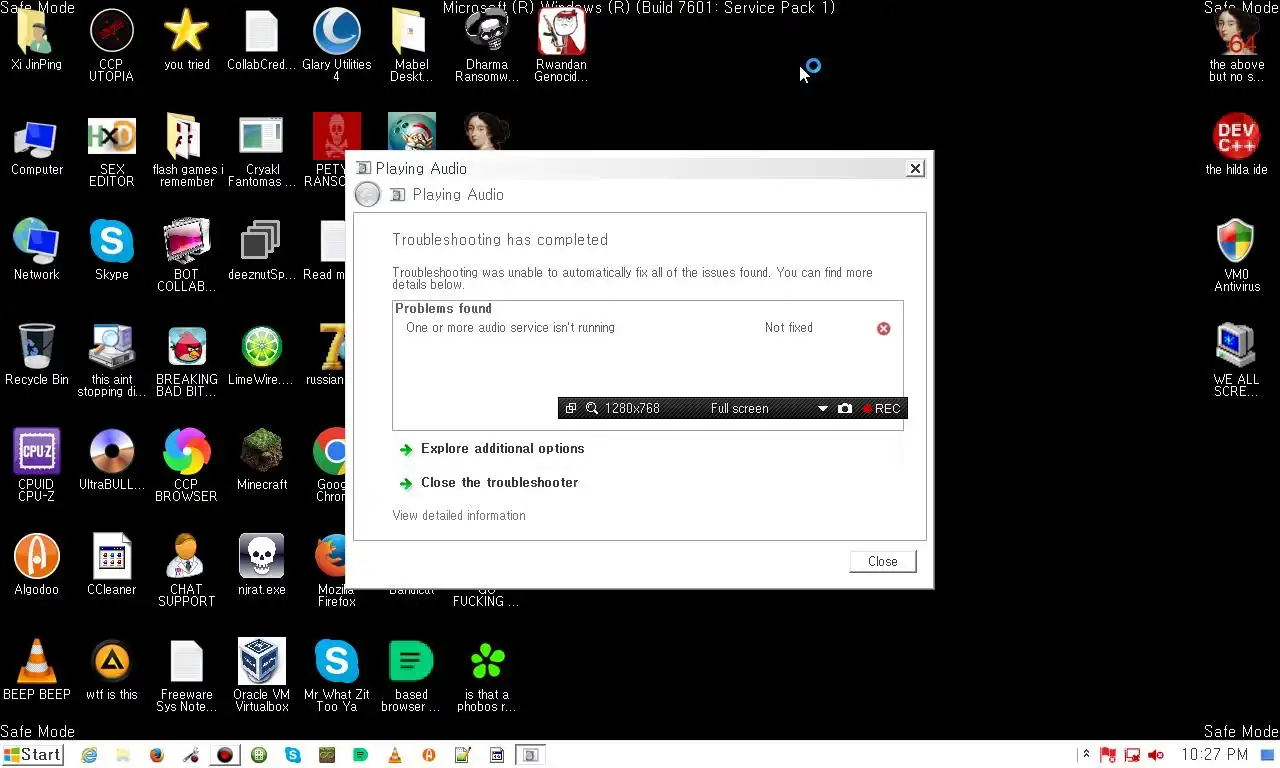Select the 1280x768 resolution label
Screen dimensions: 1280x768
tap(632, 408)
